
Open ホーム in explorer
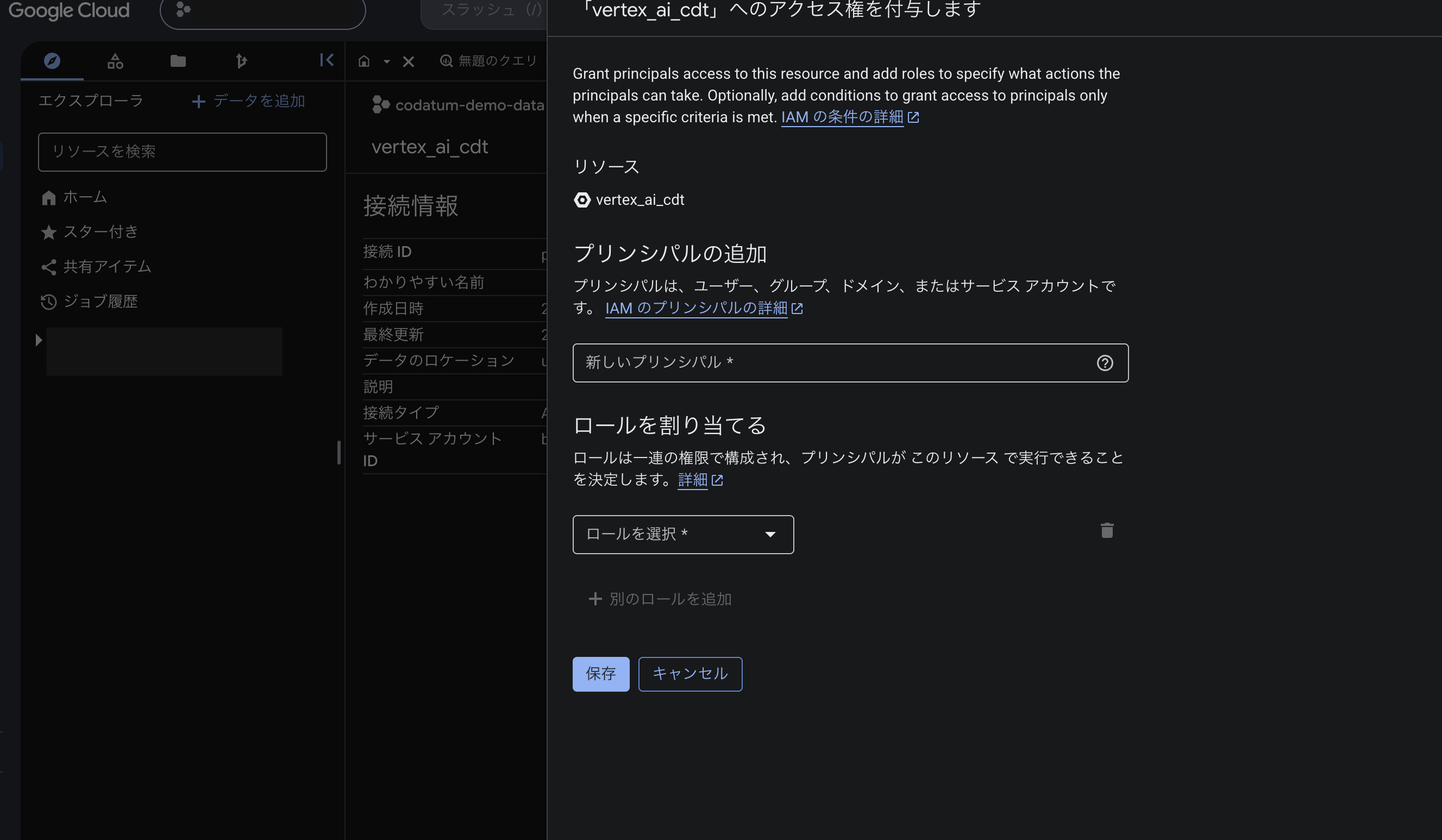(x=74, y=197)
